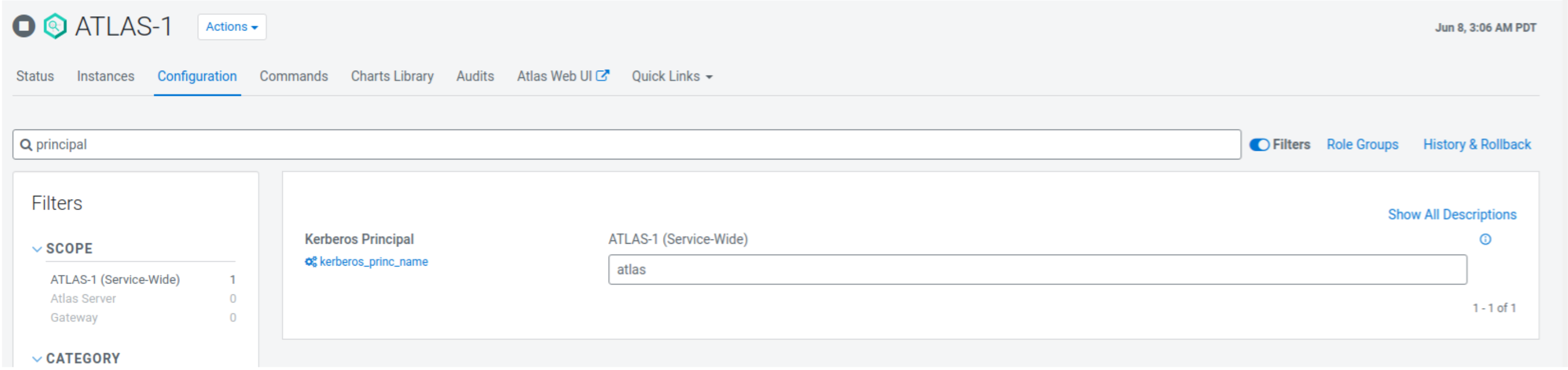
Task: Collapse the SCOPE filter section
Action: (x=37, y=250)
